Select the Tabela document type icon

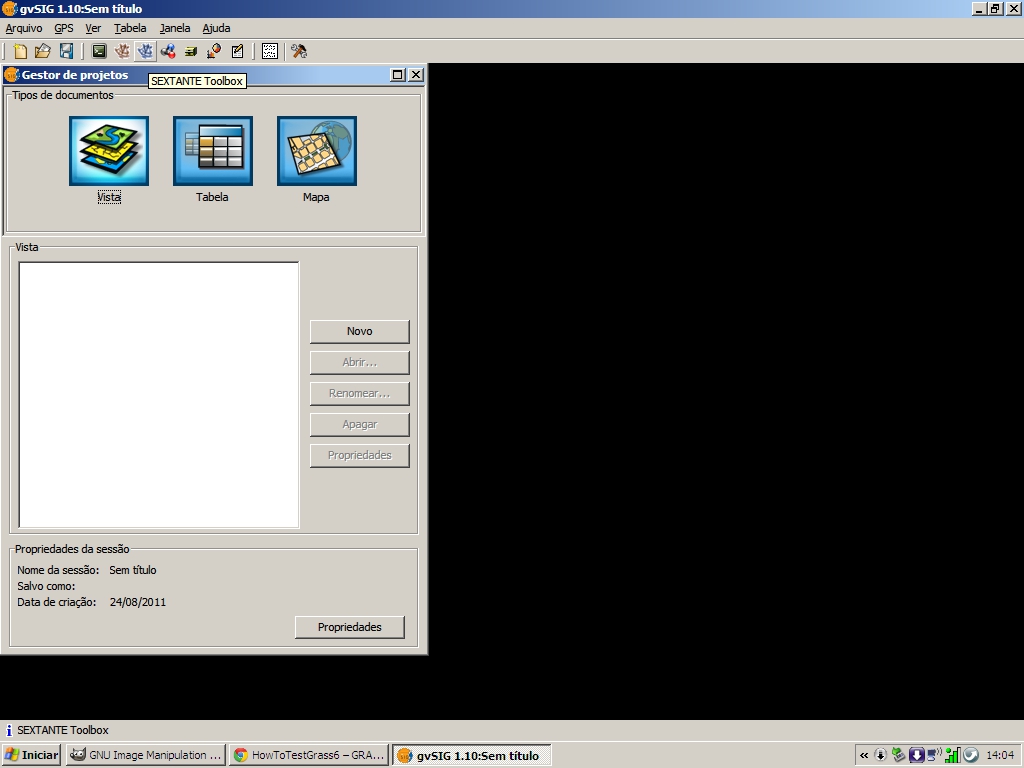[x=213, y=151]
